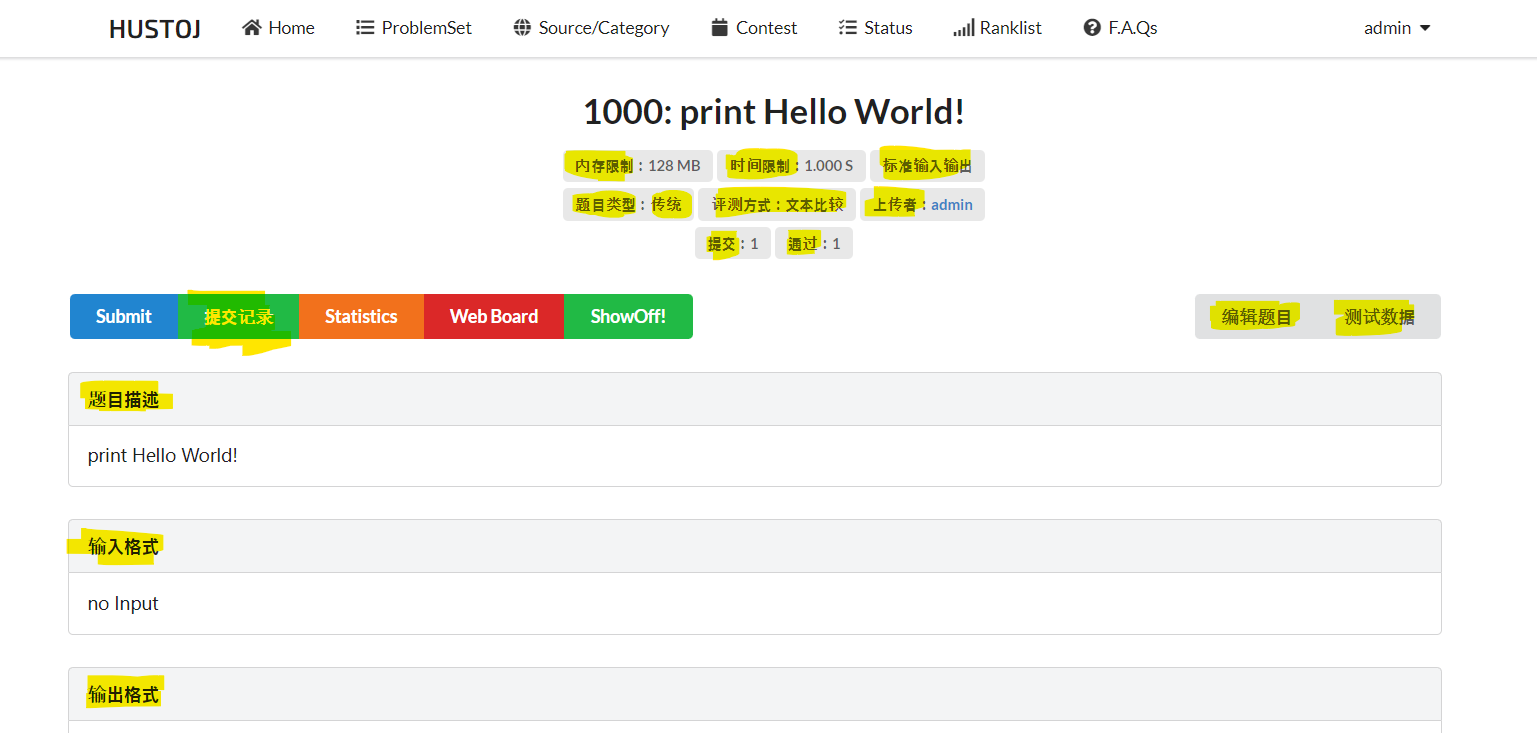Click the 提交: 1 submission count badge

point(732,242)
